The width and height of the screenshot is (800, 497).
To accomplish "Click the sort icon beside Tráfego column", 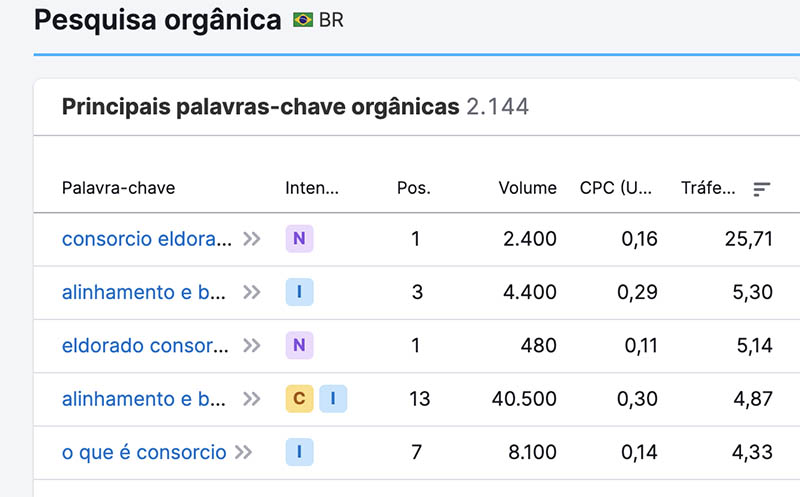I will [762, 188].
